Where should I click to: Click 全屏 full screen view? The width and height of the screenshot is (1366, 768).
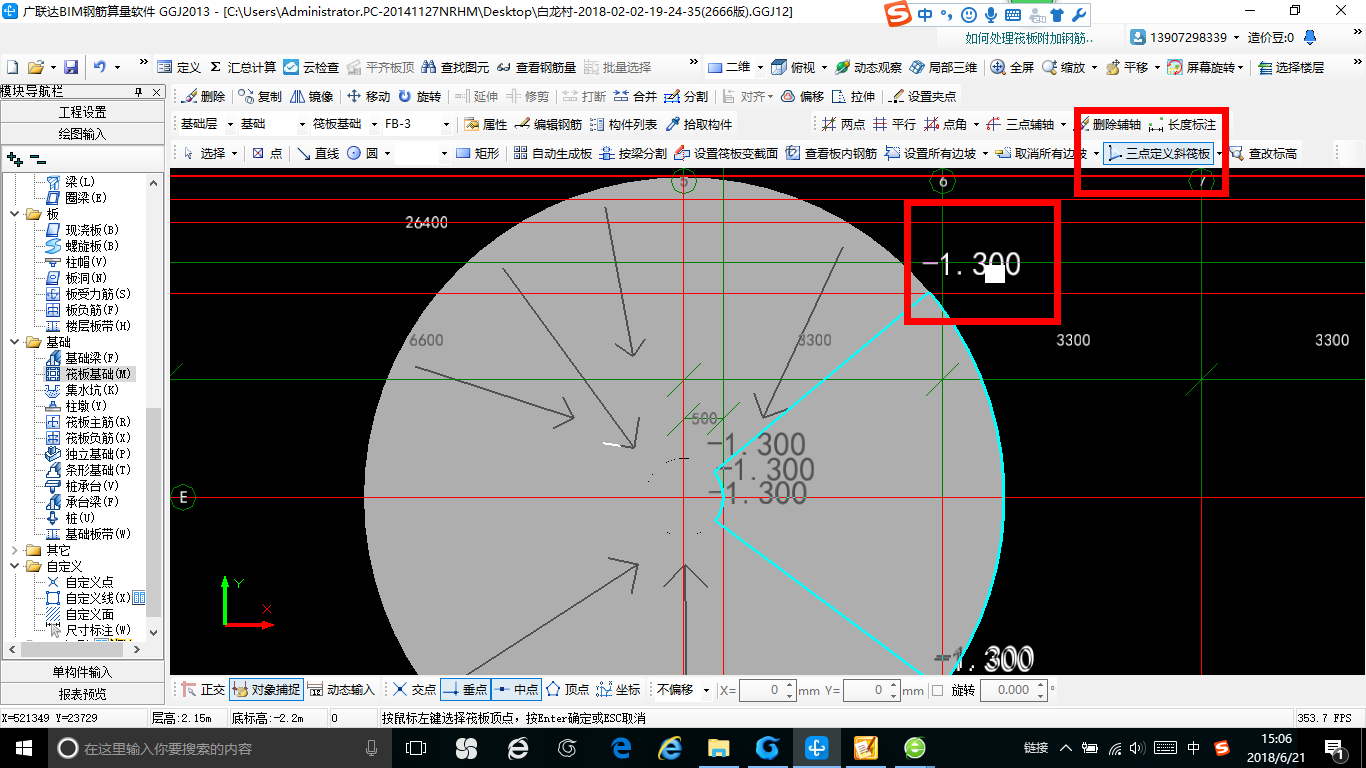point(1012,67)
